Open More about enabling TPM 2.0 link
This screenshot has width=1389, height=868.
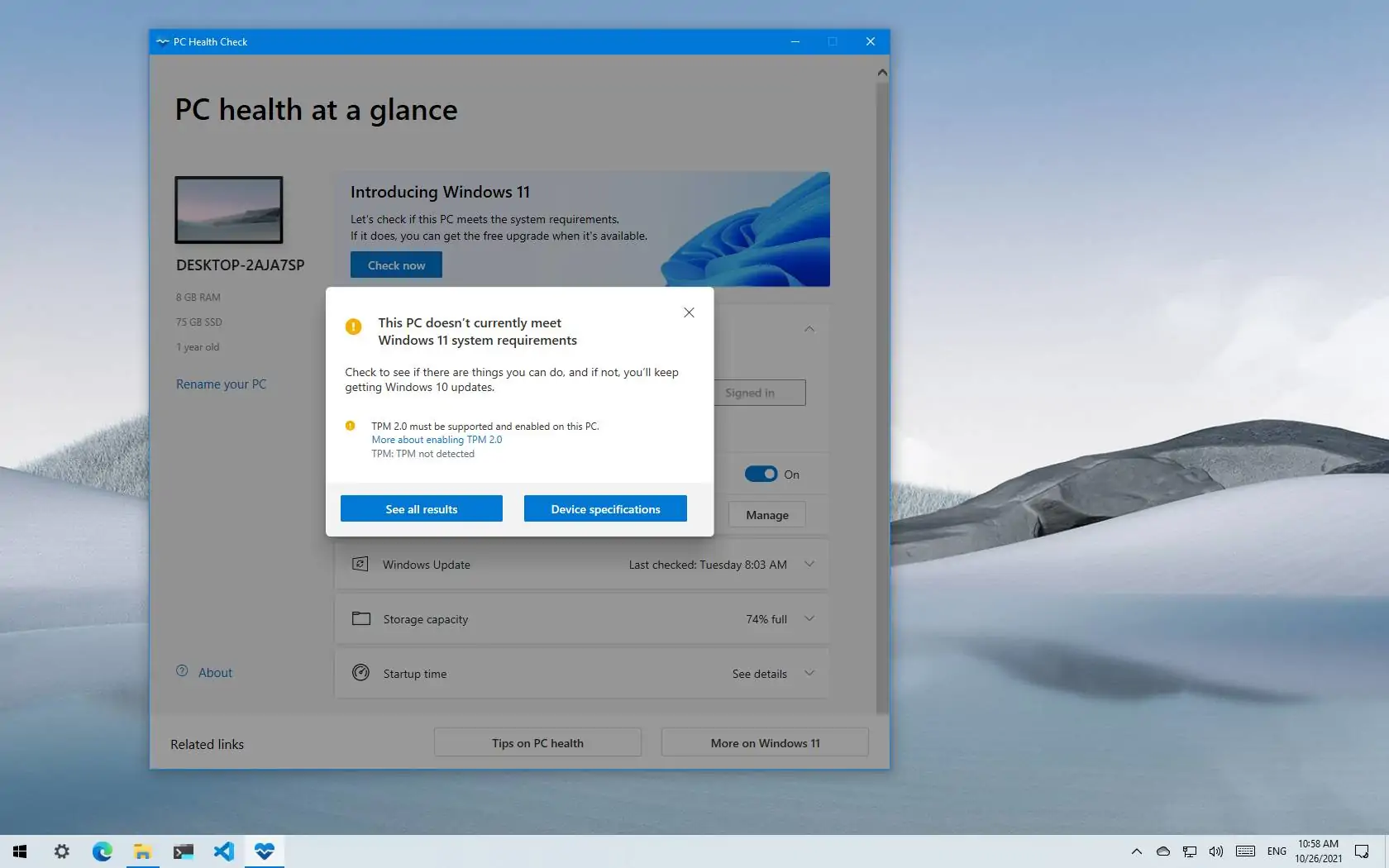click(437, 440)
